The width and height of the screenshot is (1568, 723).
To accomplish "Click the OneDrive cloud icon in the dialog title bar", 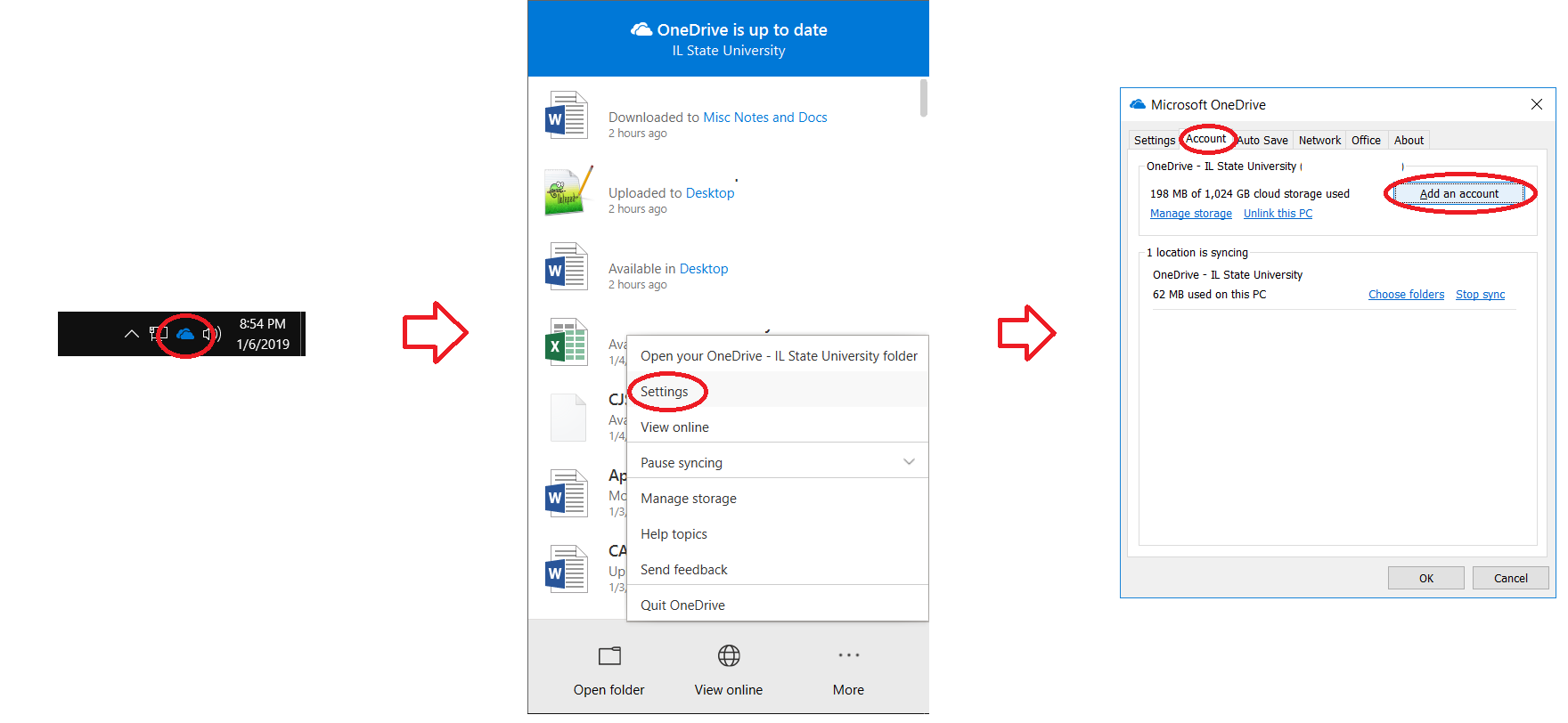I will 1138,104.
